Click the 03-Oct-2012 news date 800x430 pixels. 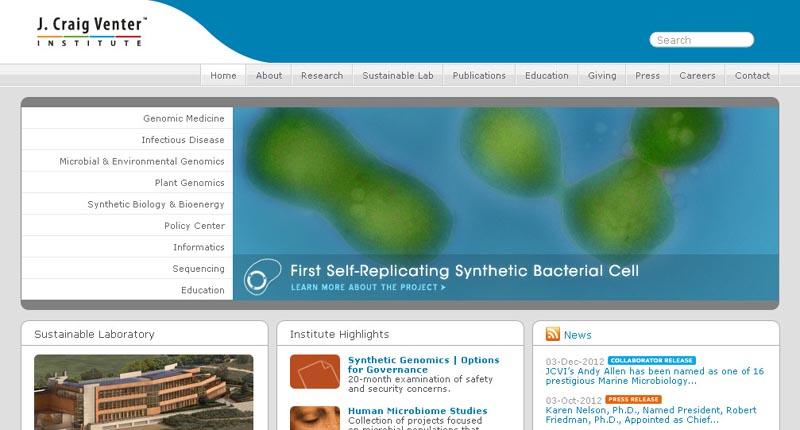(x=573, y=400)
